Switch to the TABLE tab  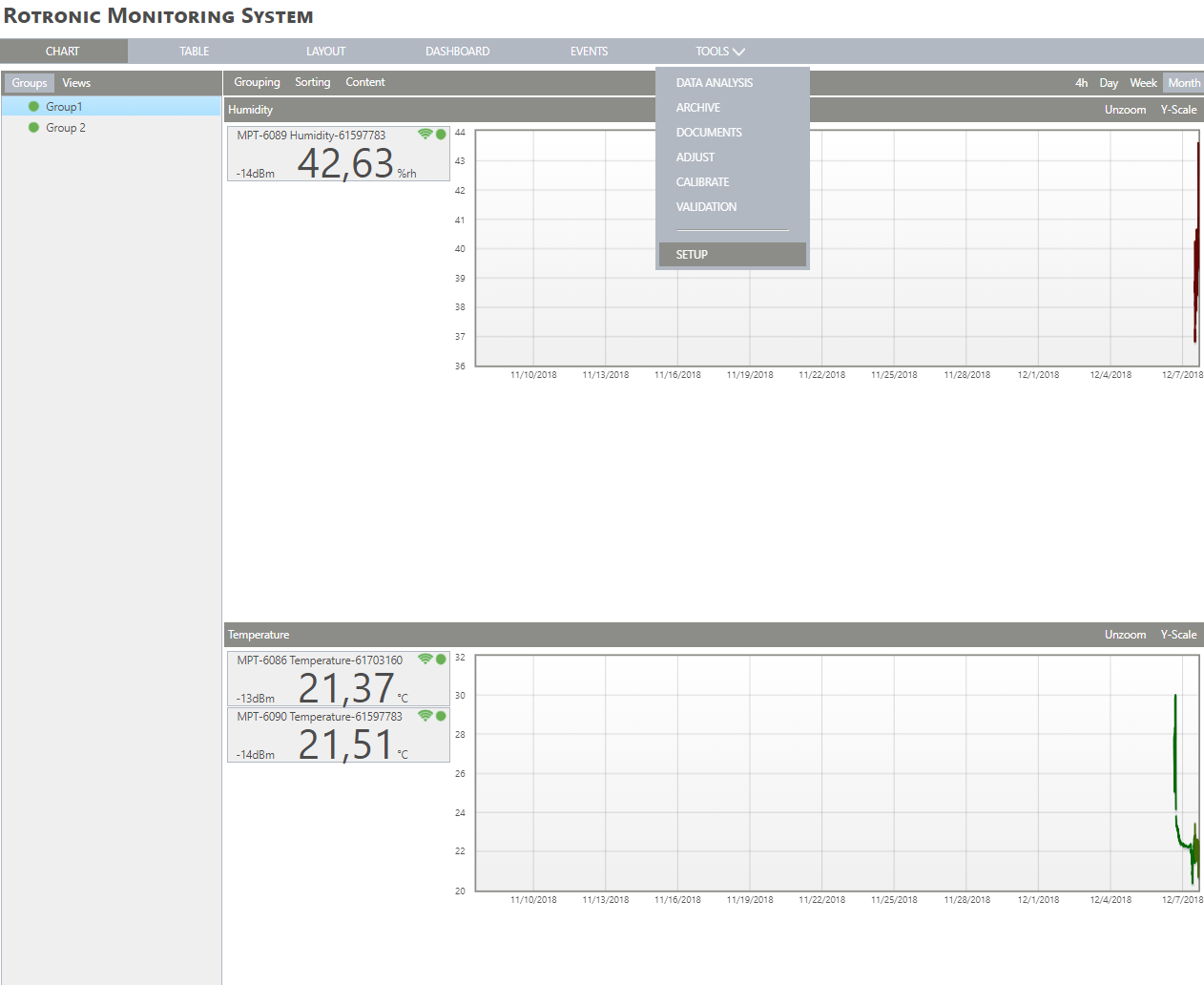click(194, 52)
